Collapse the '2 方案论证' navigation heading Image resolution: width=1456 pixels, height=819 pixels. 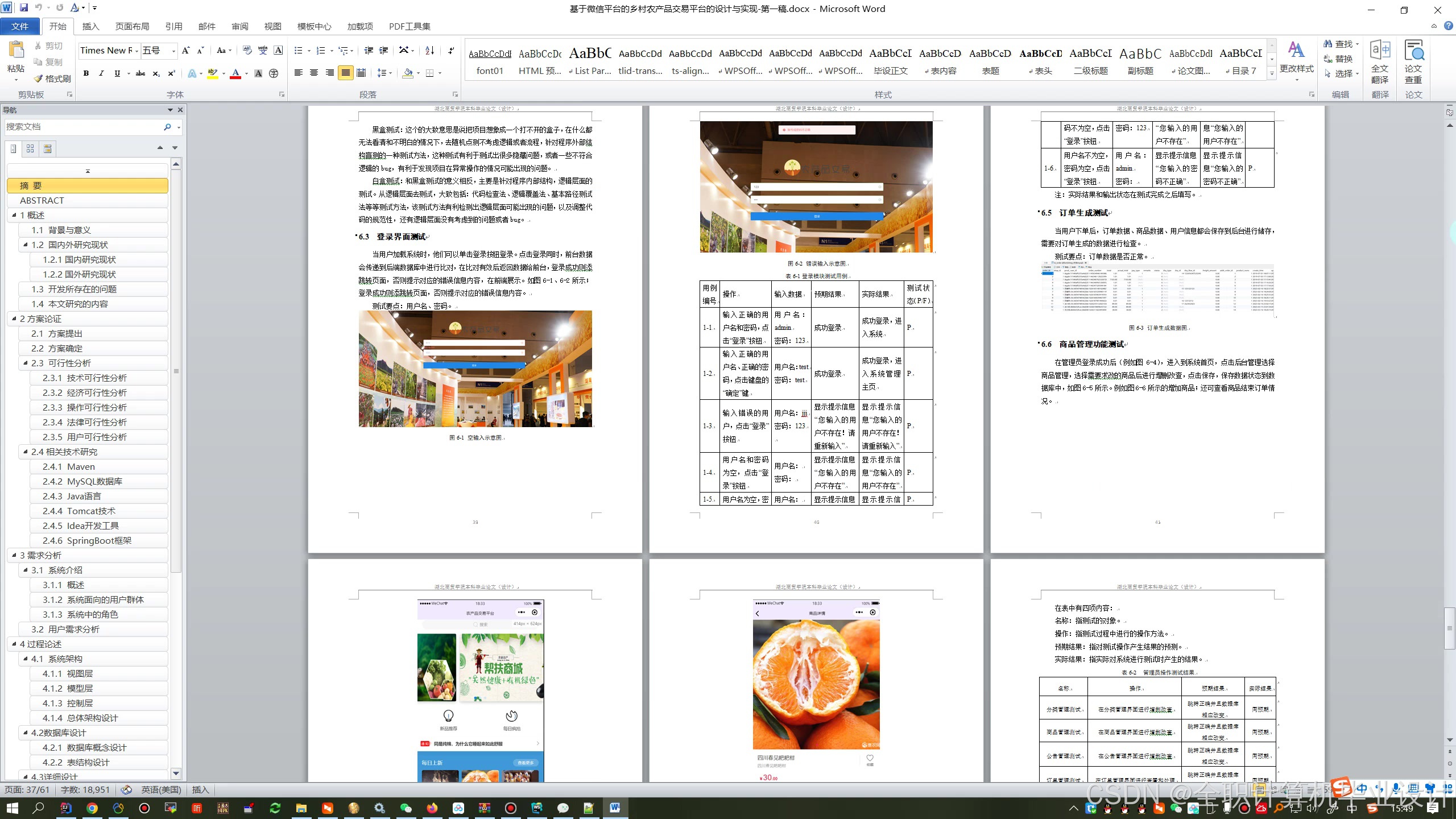pos(14,318)
